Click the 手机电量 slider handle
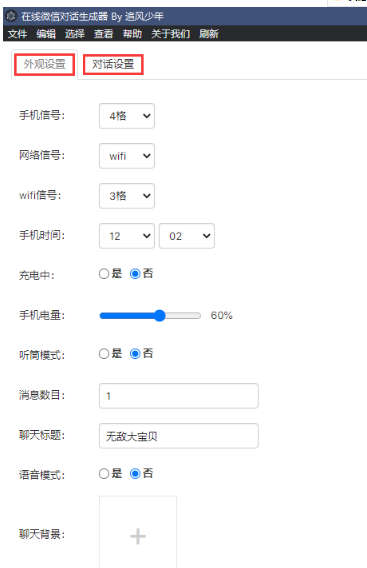The width and height of the screenshot is (367, 568). [159, 316]
